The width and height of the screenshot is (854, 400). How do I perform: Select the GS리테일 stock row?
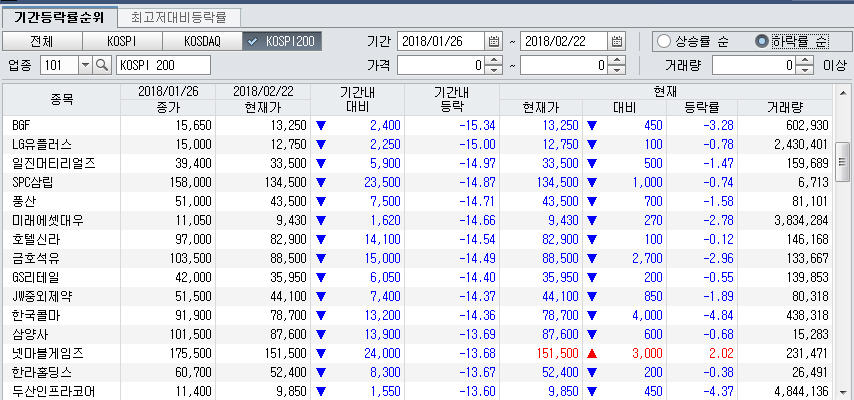(x=418, y=277)
